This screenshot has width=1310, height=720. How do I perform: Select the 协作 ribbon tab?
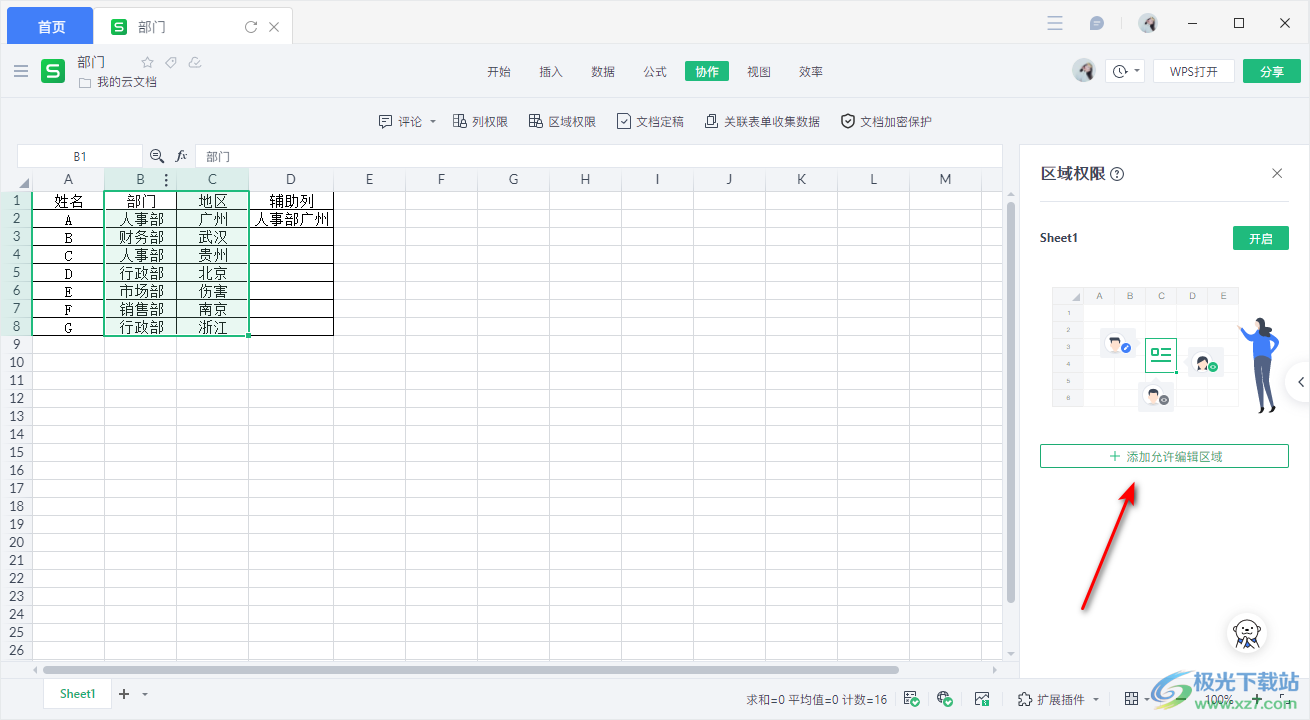click(707, 72)
